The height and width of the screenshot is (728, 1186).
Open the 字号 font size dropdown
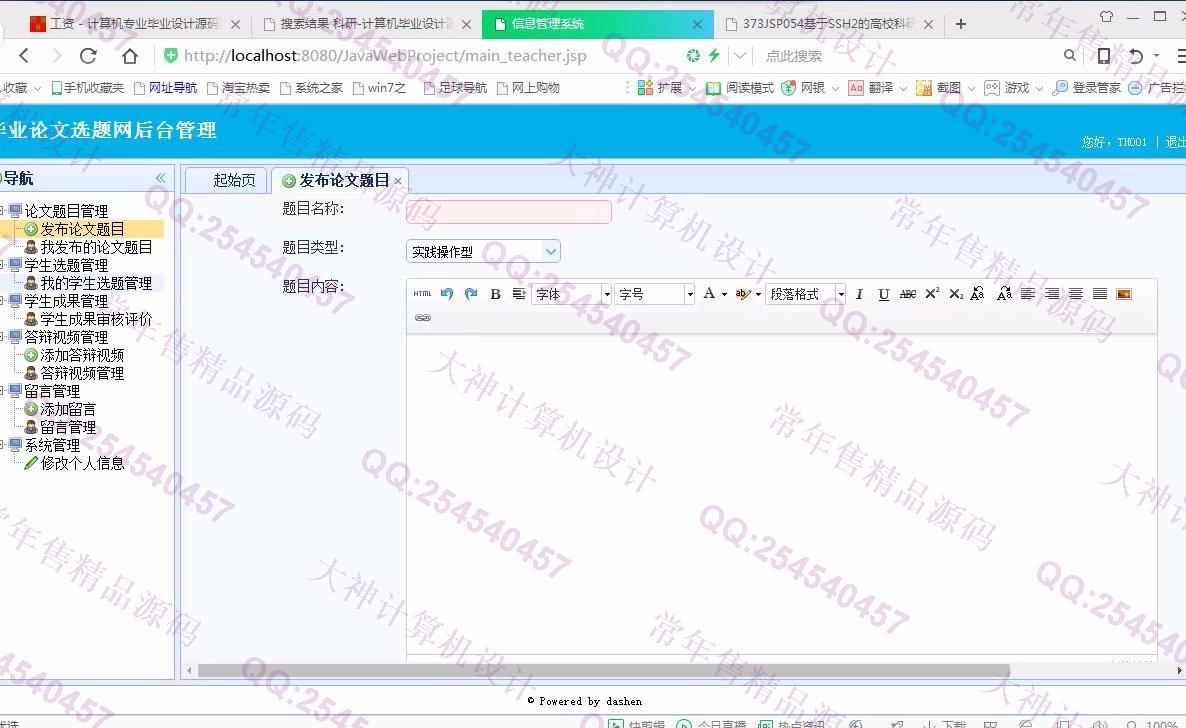pos(689,294)
